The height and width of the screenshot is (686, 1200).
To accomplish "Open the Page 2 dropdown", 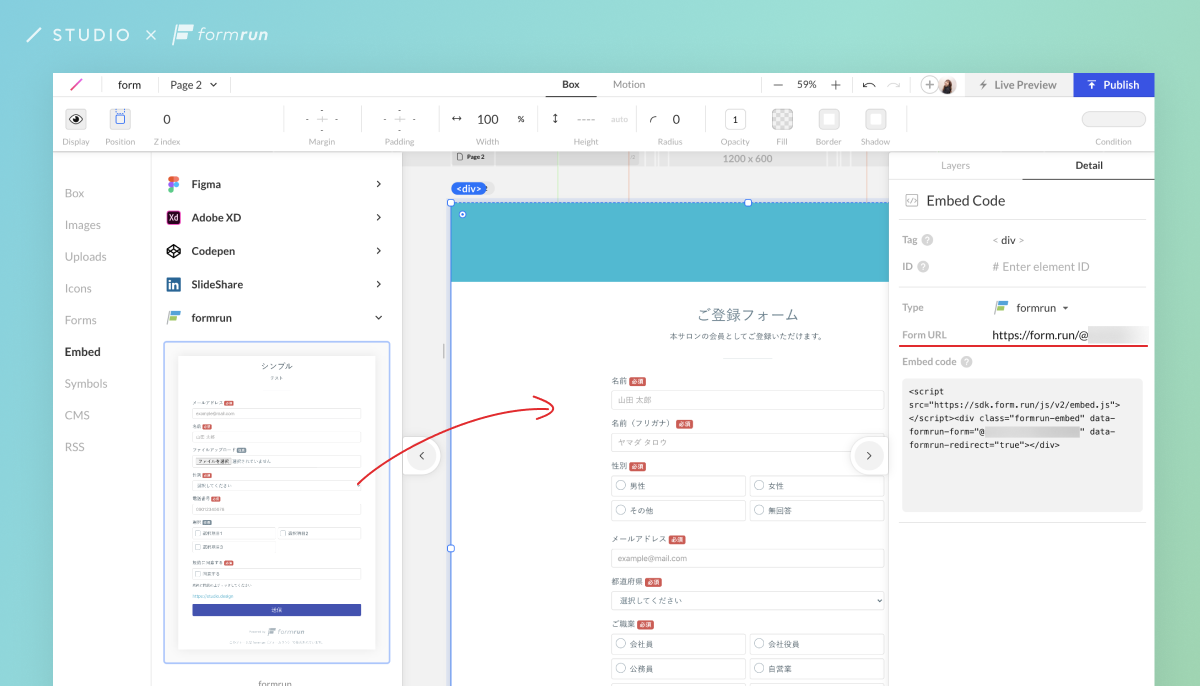I will click(194, 85).
